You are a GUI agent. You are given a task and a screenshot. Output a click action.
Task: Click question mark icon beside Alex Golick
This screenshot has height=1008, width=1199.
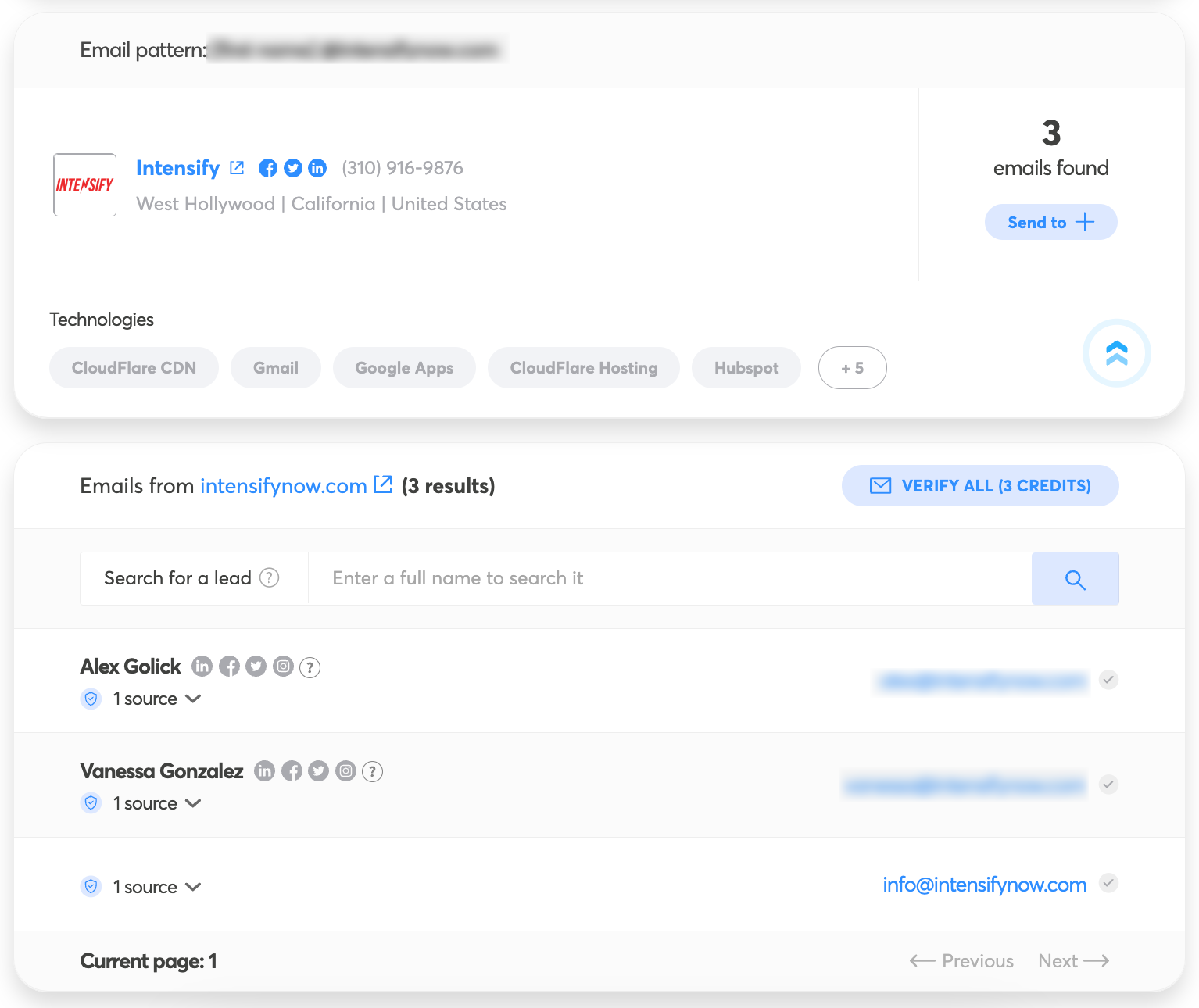coord(310,667)
